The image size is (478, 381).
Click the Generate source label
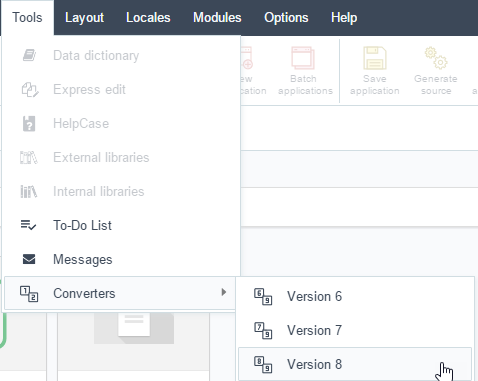click(436, 85)
